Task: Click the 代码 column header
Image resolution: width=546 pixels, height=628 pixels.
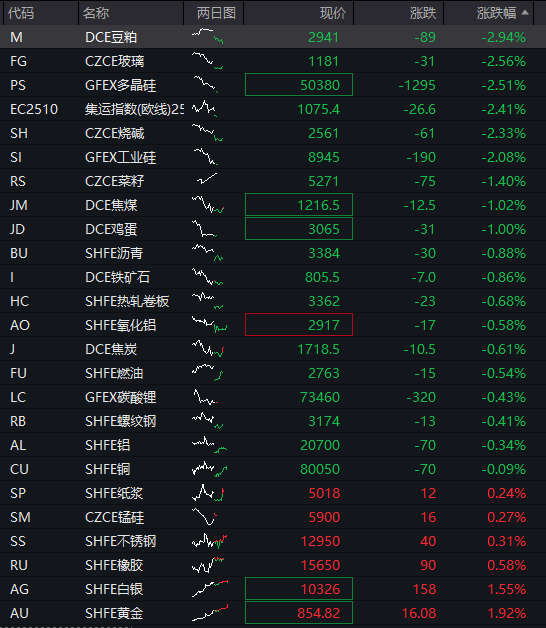Action: pos(21,13)
